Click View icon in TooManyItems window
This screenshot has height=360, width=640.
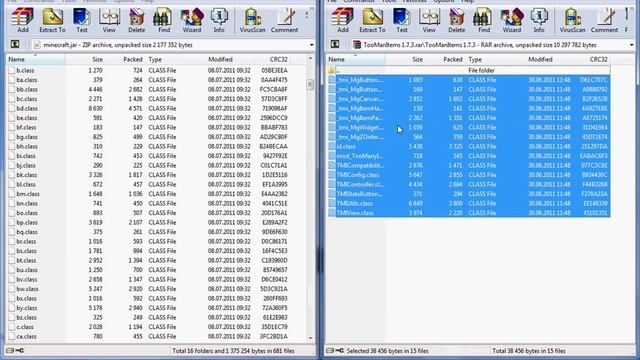click(429, 20)
